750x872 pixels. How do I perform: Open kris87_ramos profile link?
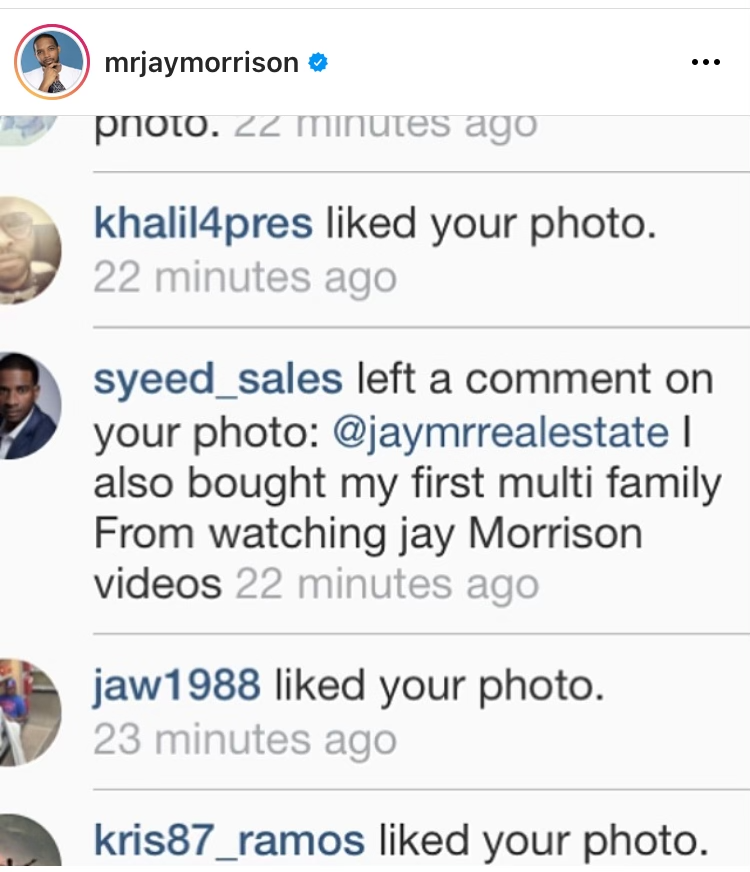(x=229, y=840)
